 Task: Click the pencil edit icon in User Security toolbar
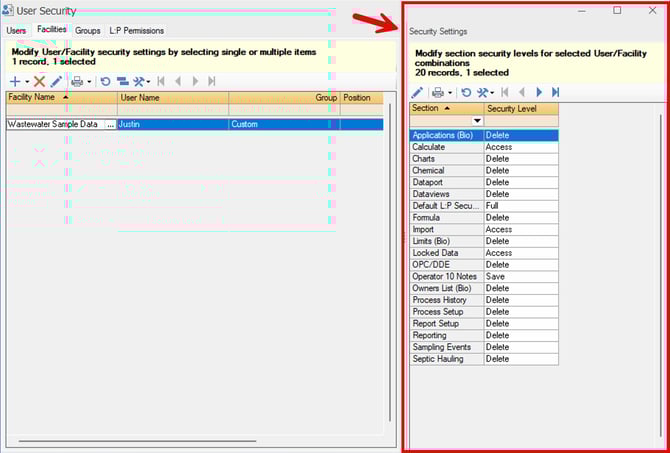pos(57,81)
